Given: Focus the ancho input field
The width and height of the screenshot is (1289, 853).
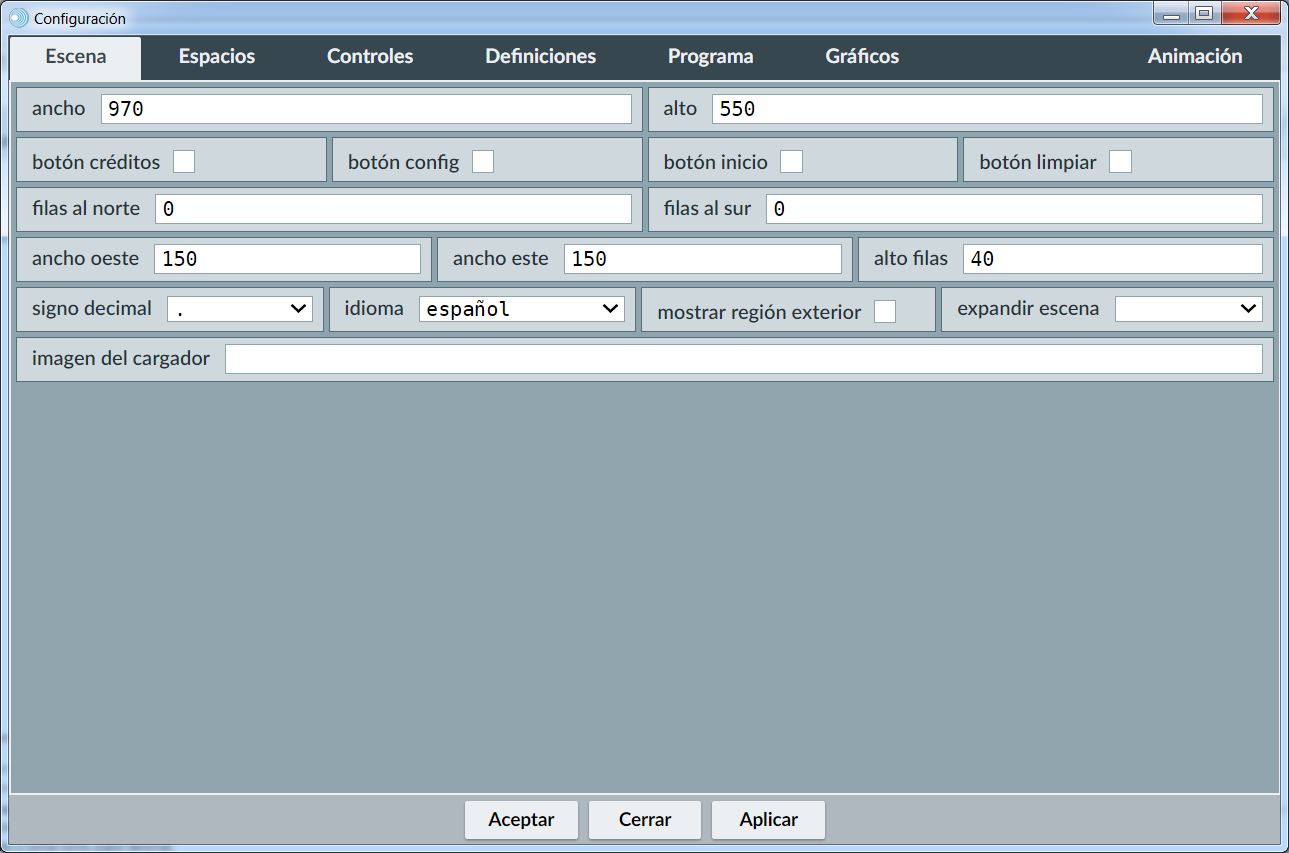Looking at the screenshot, I should point(366,109).
